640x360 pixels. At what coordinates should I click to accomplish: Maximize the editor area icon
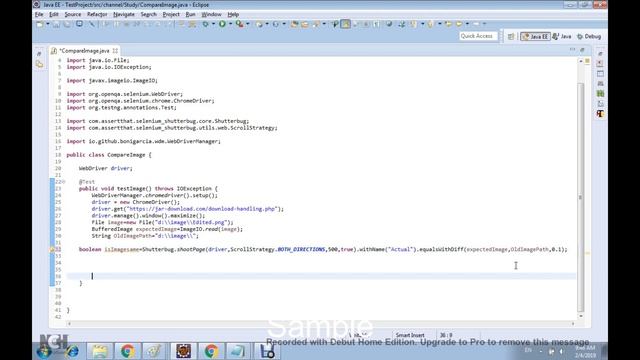click(582, 50)
